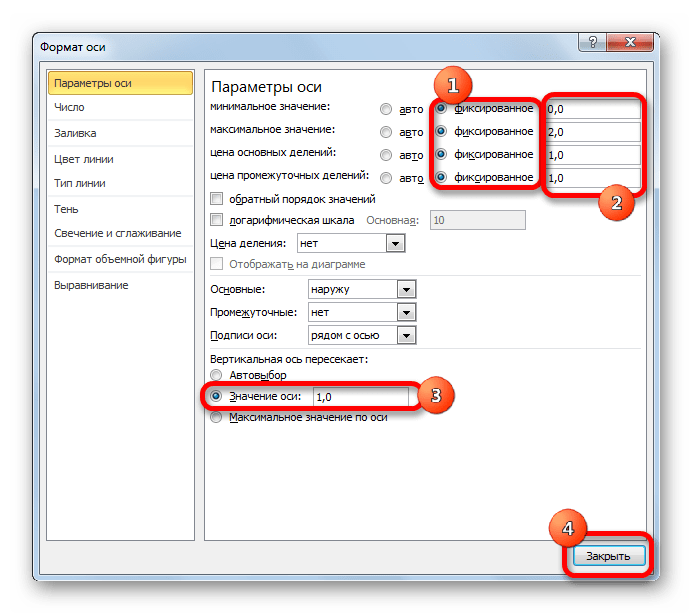The image size is (693, 614).
Task: Select фиксированное for цена промежуточных делений
Action: pos(441,177)
